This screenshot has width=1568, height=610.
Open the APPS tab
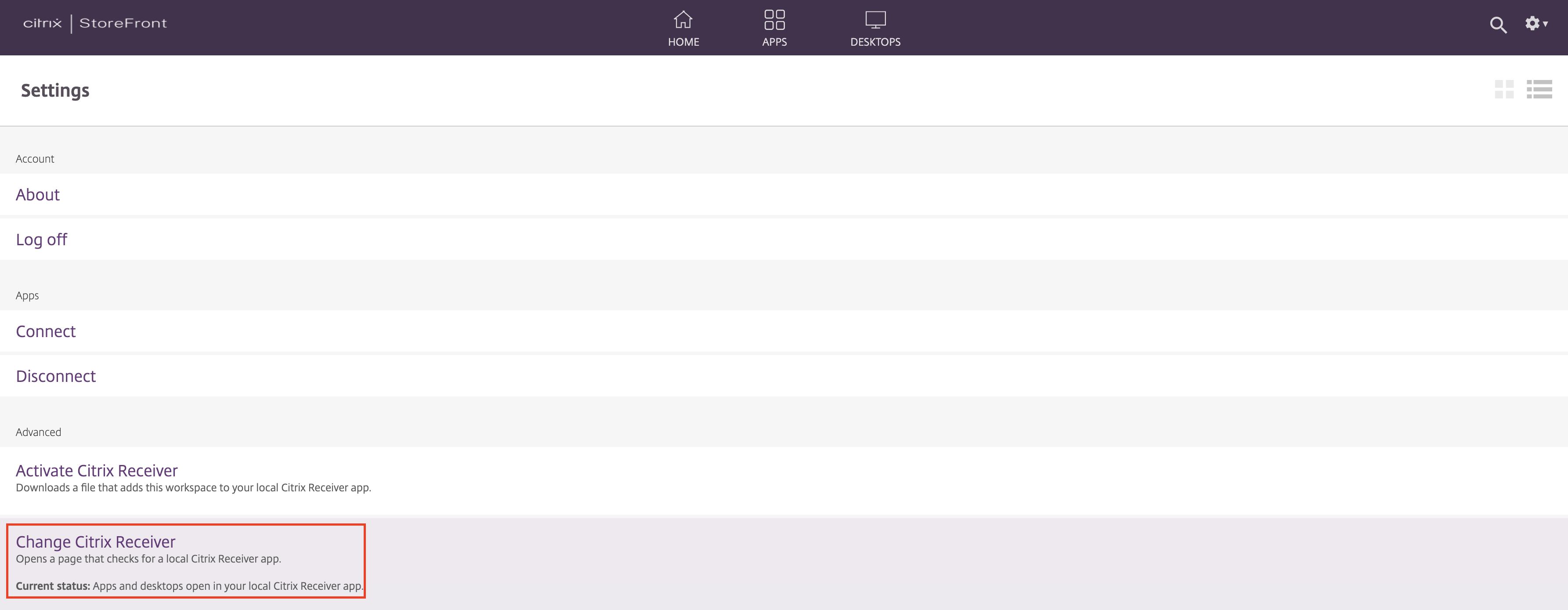[774, 29]
